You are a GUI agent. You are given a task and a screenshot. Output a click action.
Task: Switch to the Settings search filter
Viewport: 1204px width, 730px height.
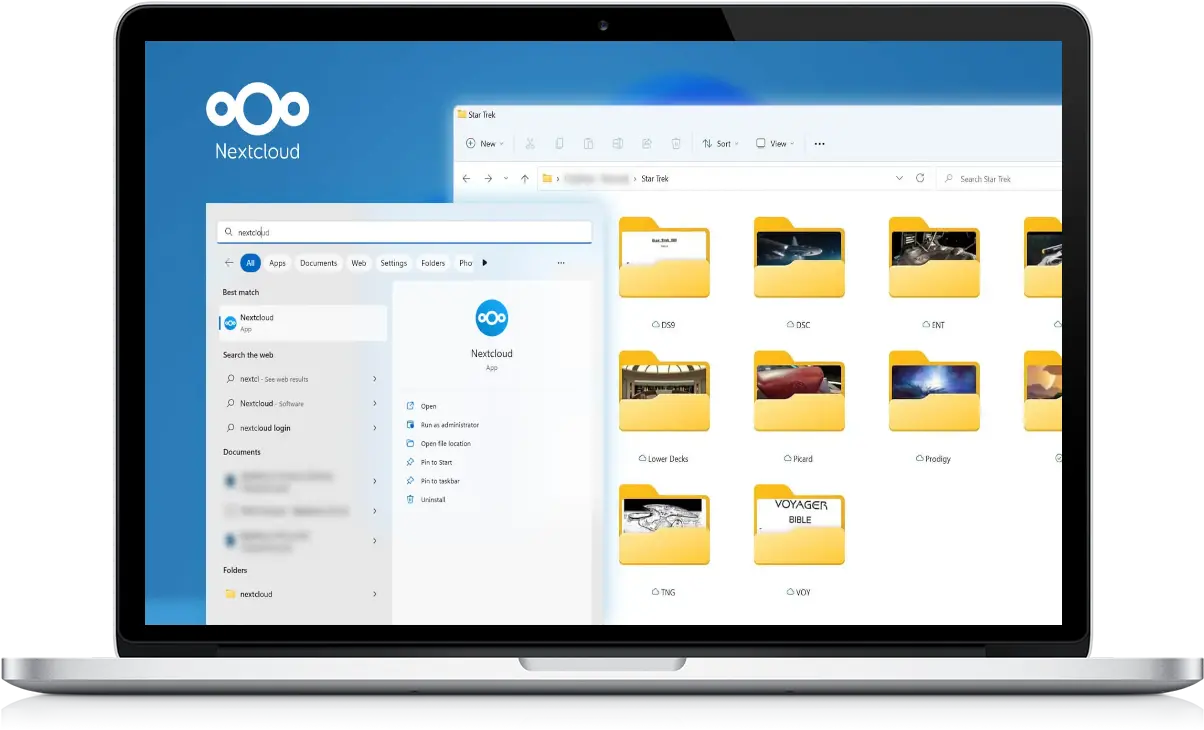pyautogui.click(x=394, y=263)
